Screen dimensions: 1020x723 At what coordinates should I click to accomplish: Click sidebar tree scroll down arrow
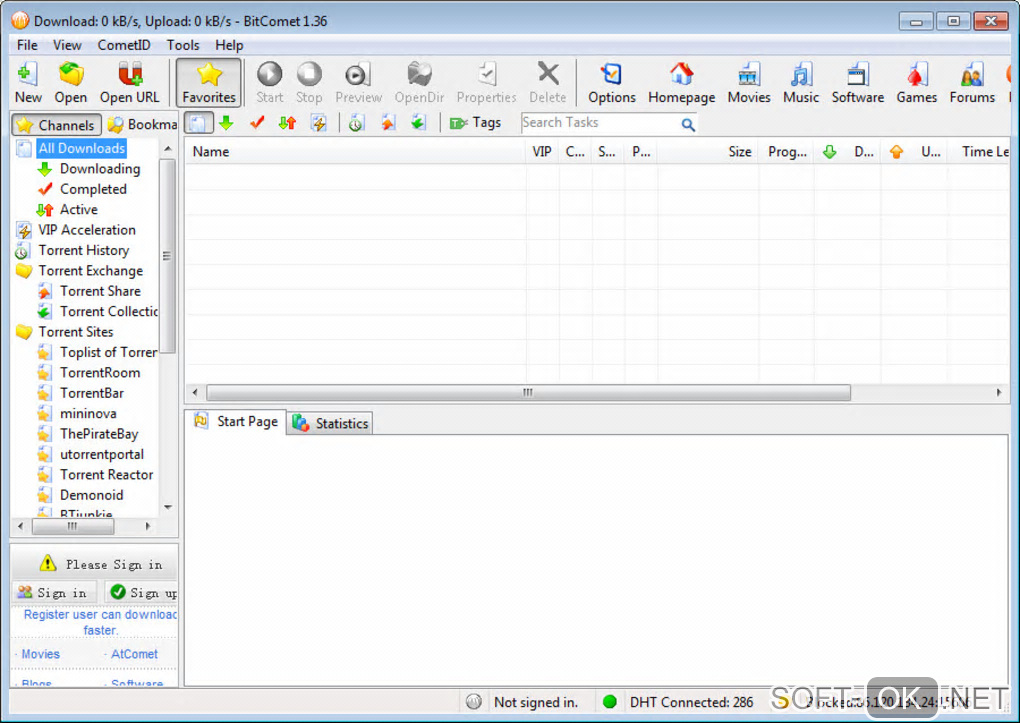click(x=168, y=507)
